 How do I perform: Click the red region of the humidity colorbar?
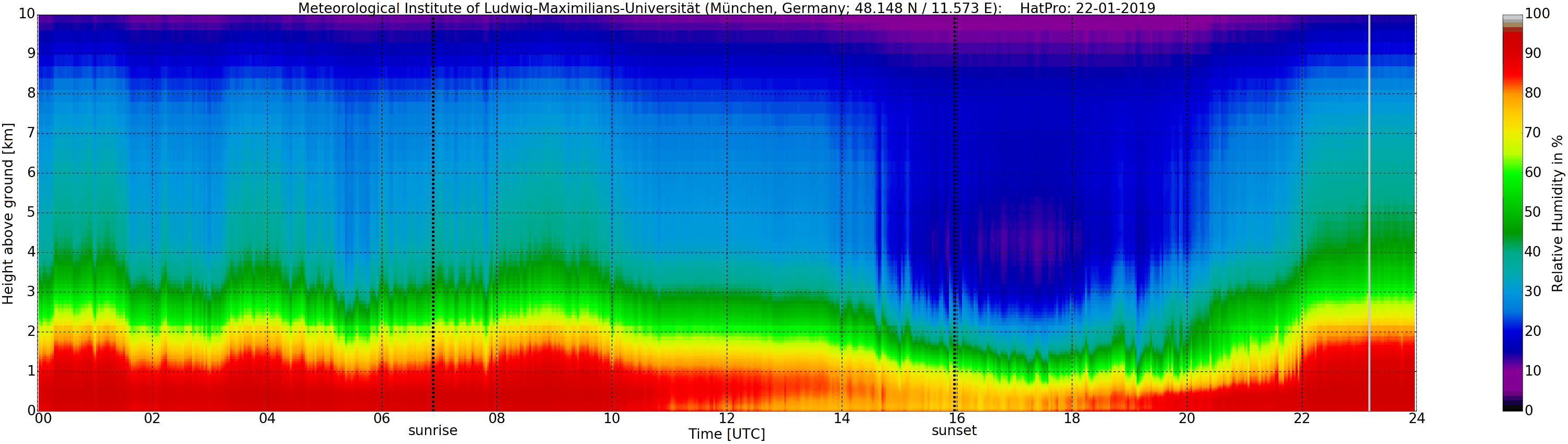pyautogui.click(x=1513, y=55)
